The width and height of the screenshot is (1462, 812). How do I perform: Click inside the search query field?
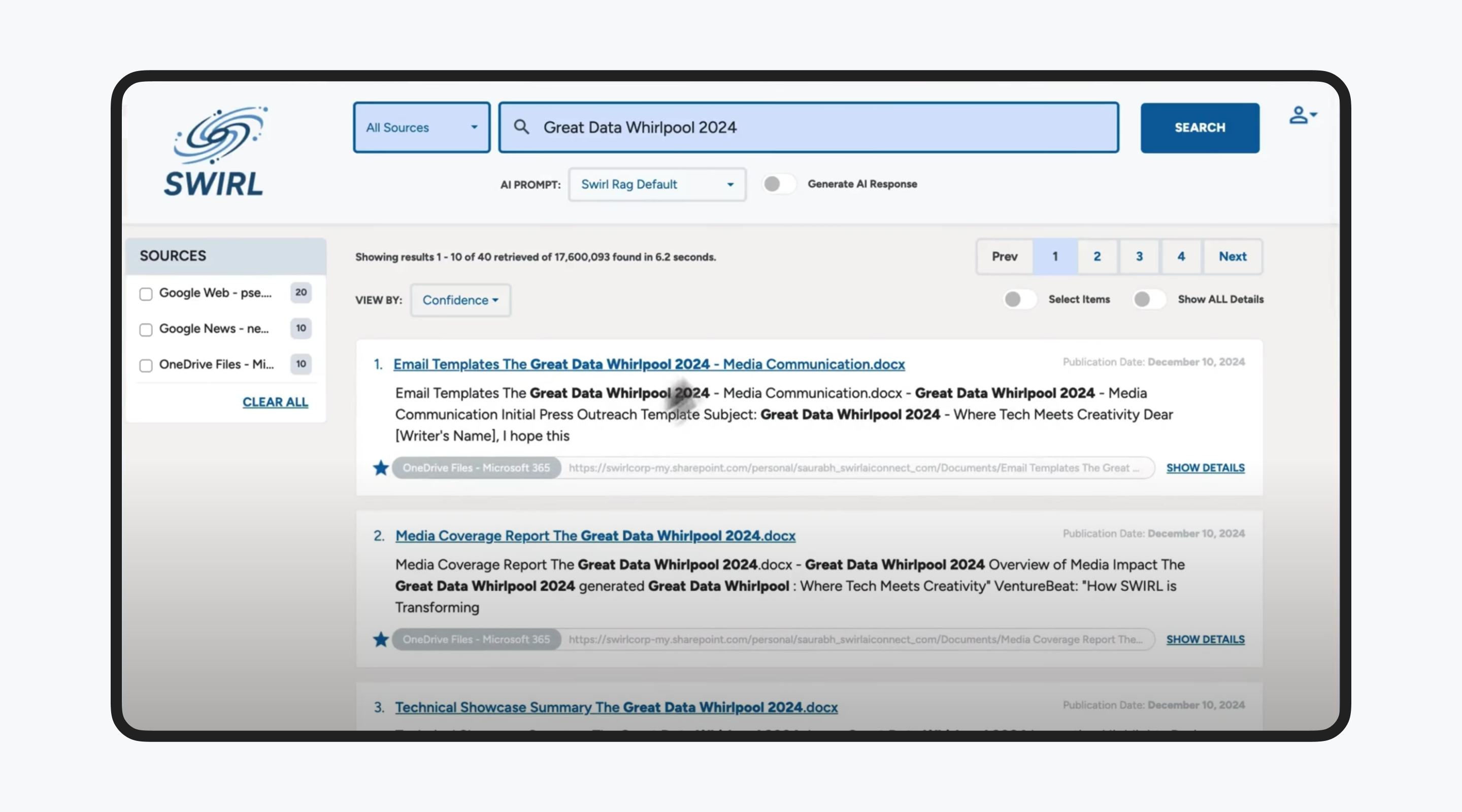794,127
